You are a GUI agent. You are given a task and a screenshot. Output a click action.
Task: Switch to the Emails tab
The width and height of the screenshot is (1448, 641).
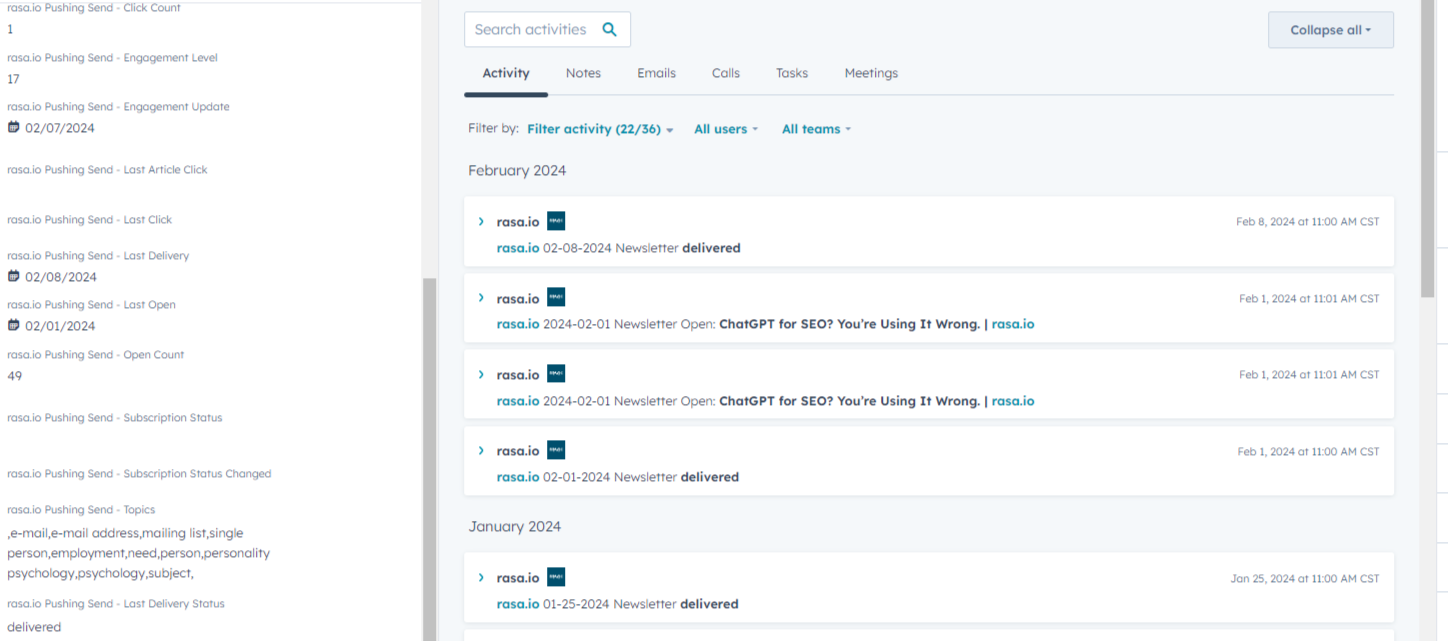pyautogui.click(x=656, y=73)
